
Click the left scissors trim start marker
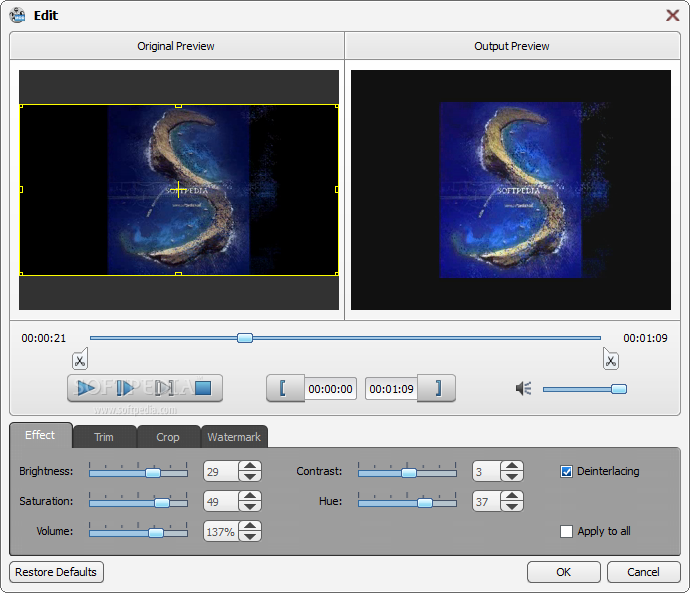point(80,359)
